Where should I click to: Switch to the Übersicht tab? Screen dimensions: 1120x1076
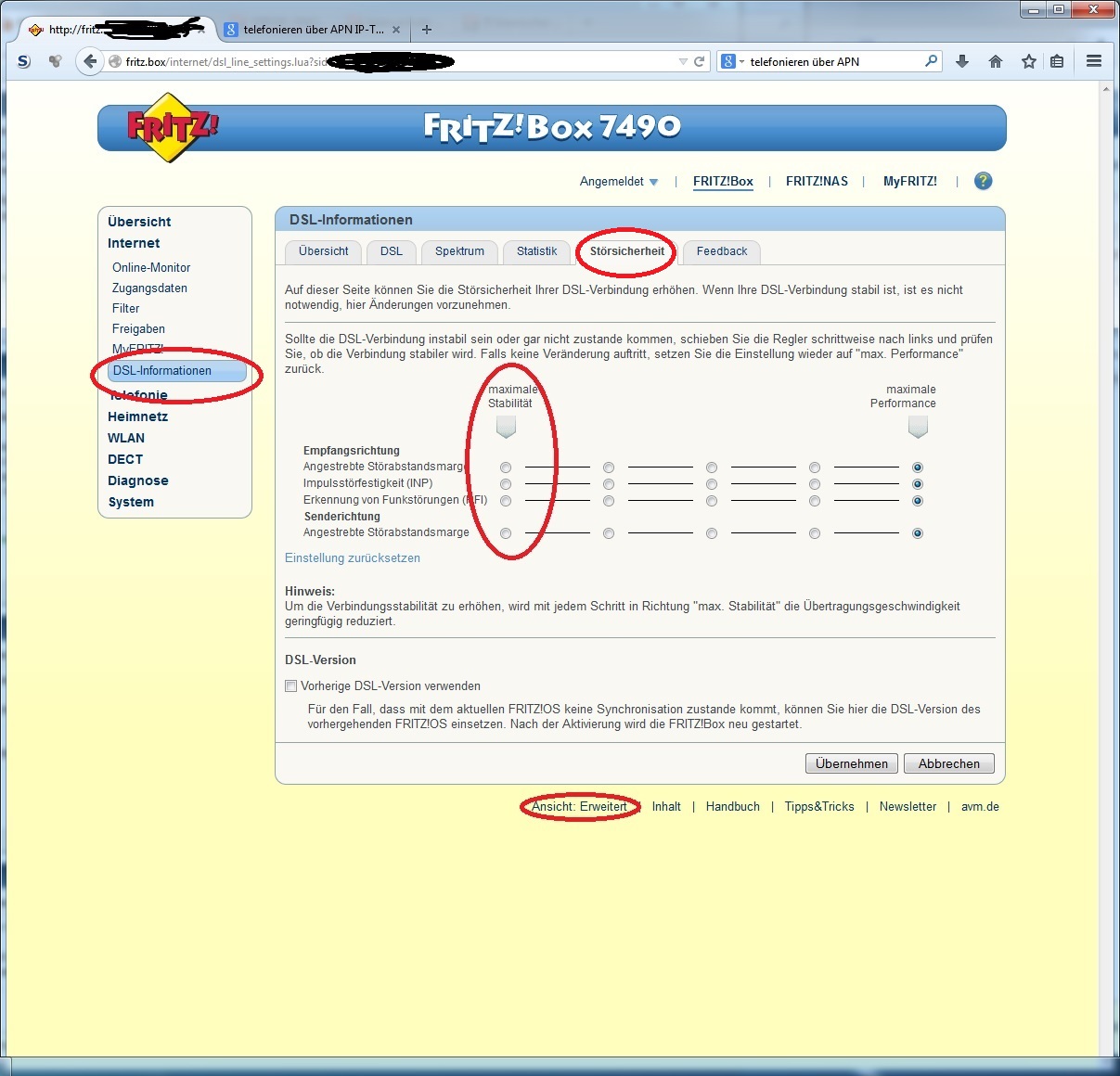click(x=324, y=251)
